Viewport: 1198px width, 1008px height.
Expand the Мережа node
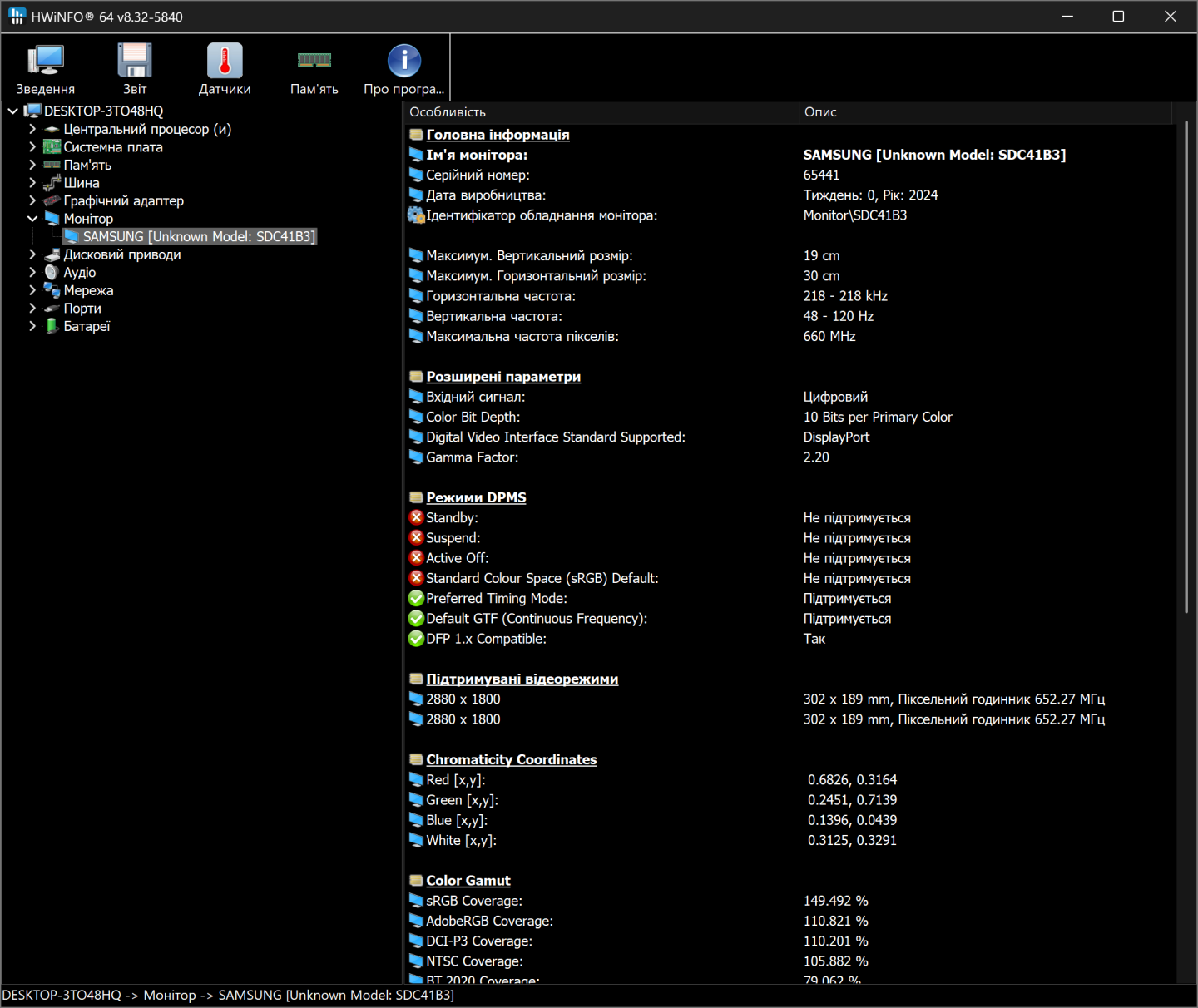[x=32, y=290]
